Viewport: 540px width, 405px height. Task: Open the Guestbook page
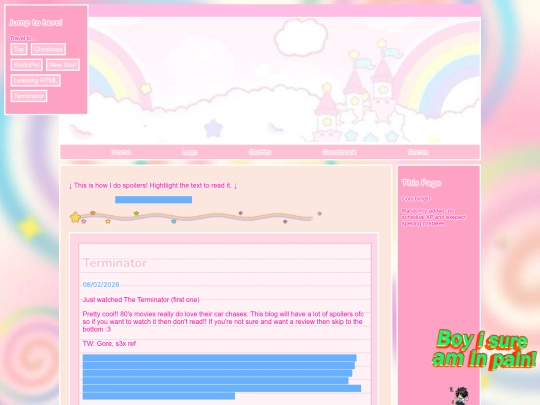[339, 152]
